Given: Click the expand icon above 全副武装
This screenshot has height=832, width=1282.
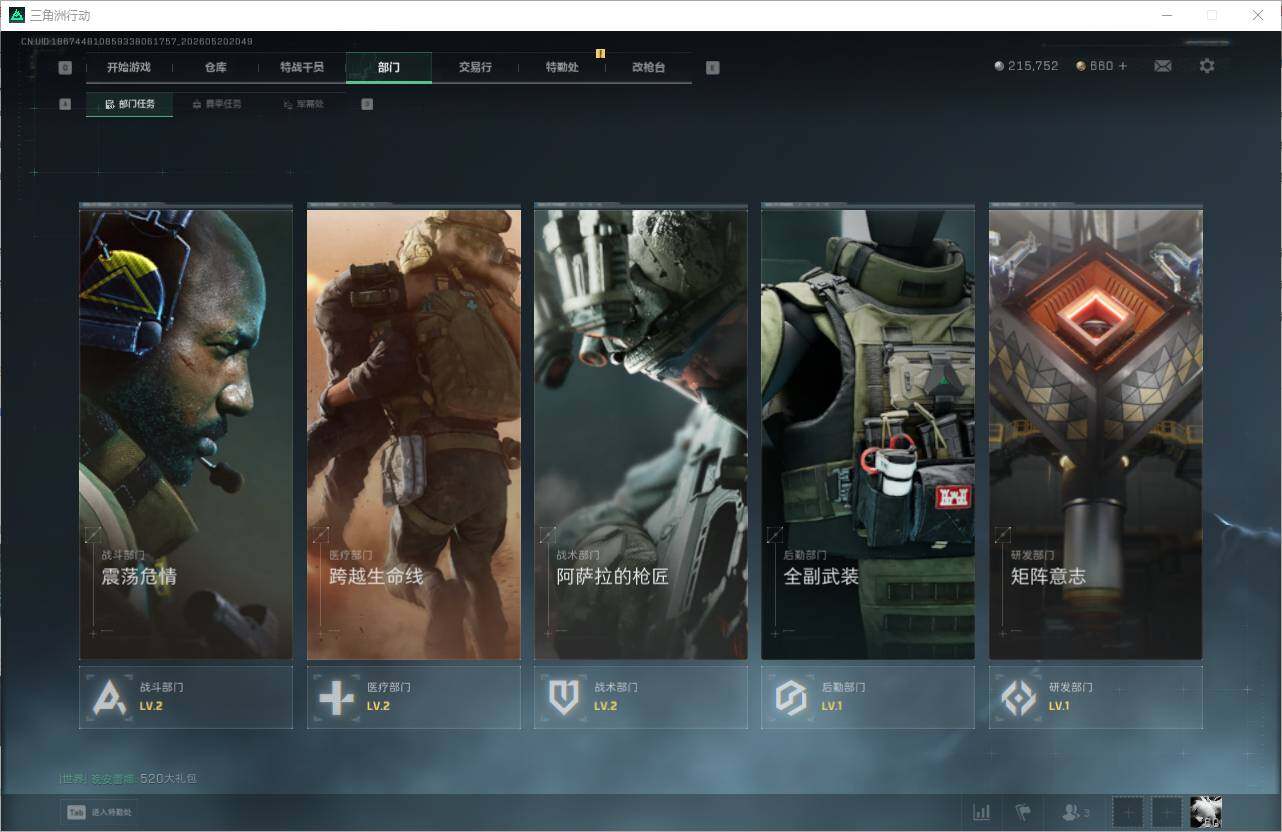Looking at the screenshot, I should [775, 535].
